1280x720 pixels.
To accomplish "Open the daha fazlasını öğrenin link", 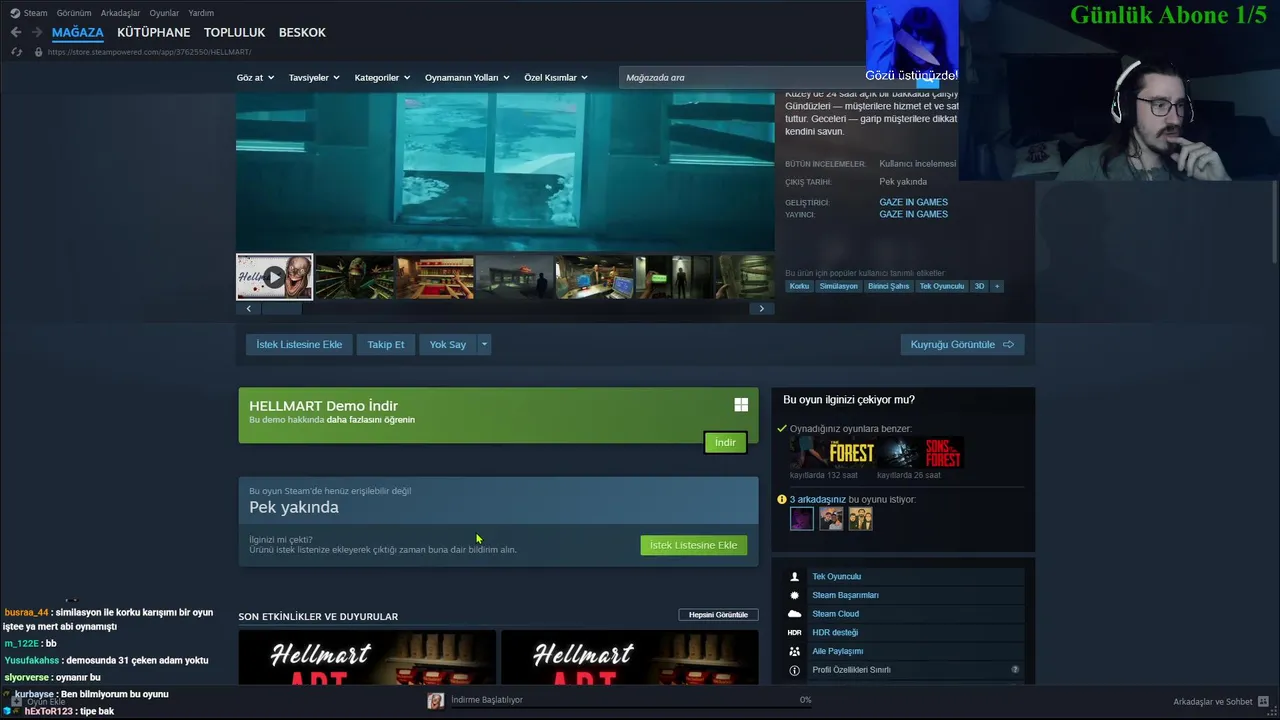I will [x=370, y=420].
